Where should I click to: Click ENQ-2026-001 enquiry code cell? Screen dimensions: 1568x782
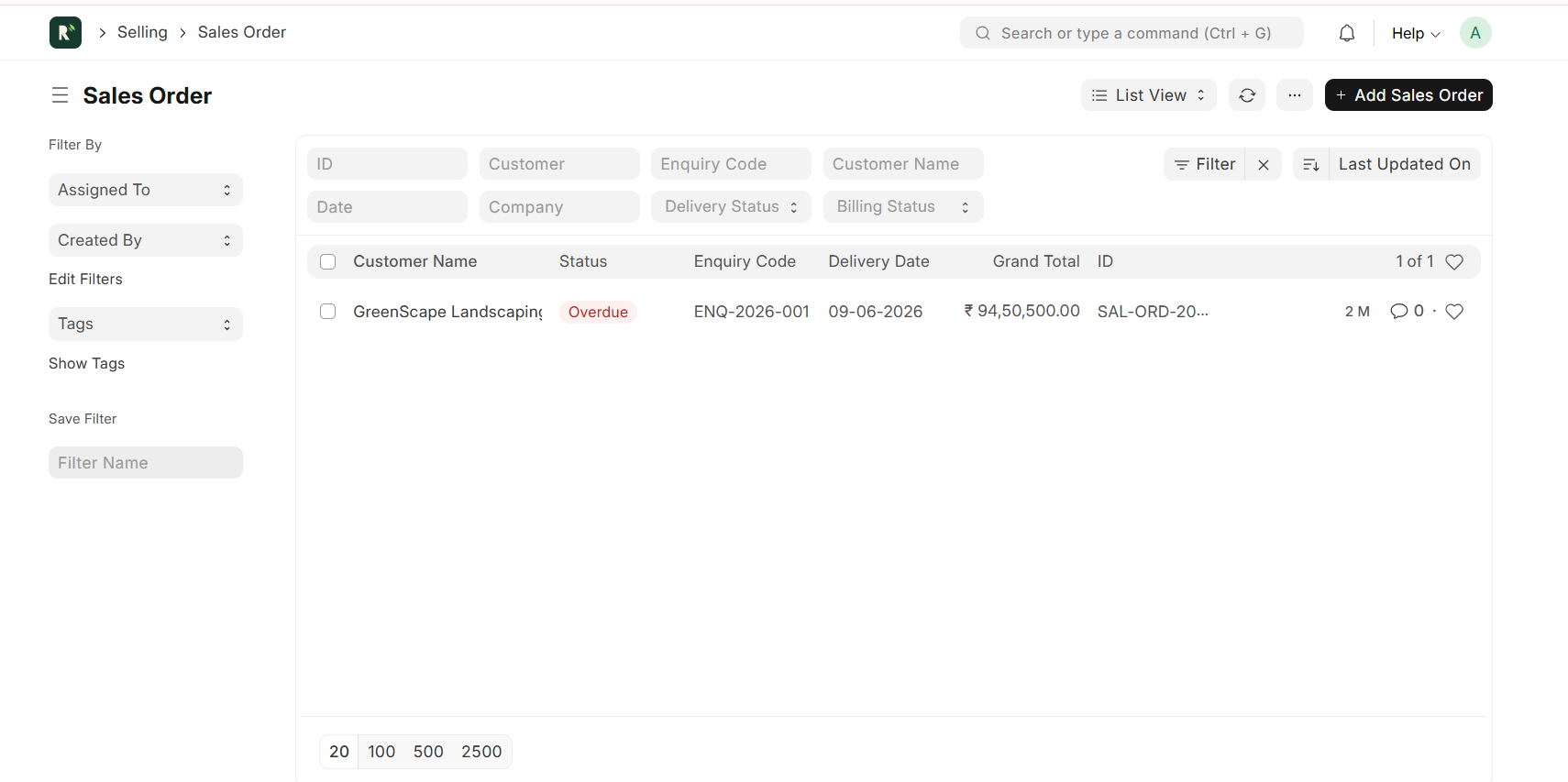[752, 312]
